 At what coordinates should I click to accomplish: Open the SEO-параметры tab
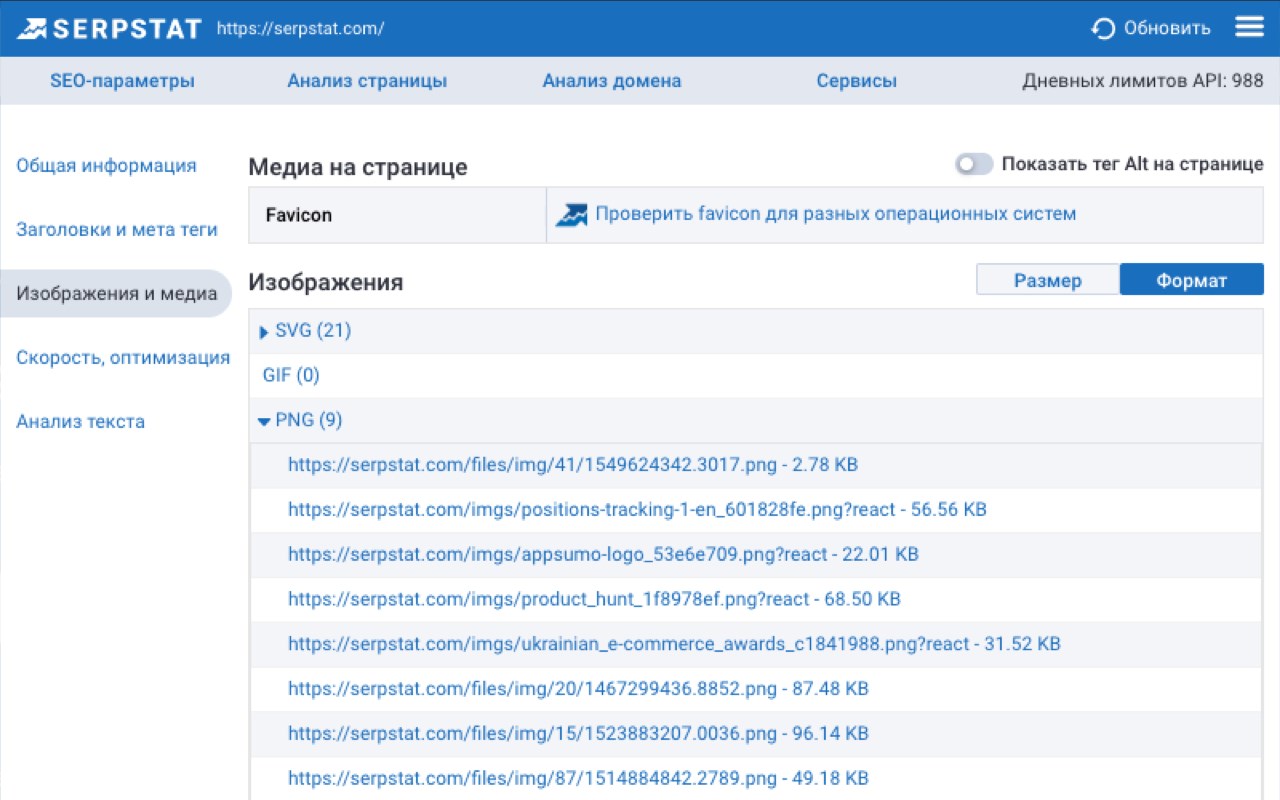click(122, 81)
